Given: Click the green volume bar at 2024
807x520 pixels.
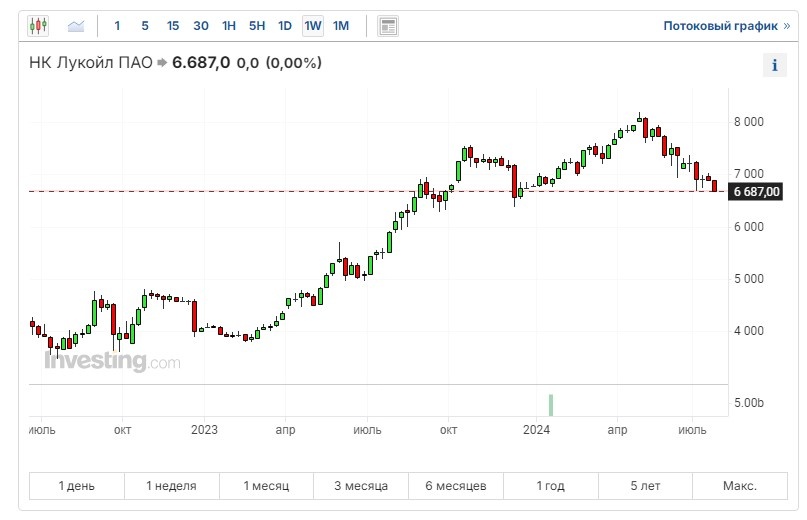Looking at the screenshot, I should (x=550, y=404).
